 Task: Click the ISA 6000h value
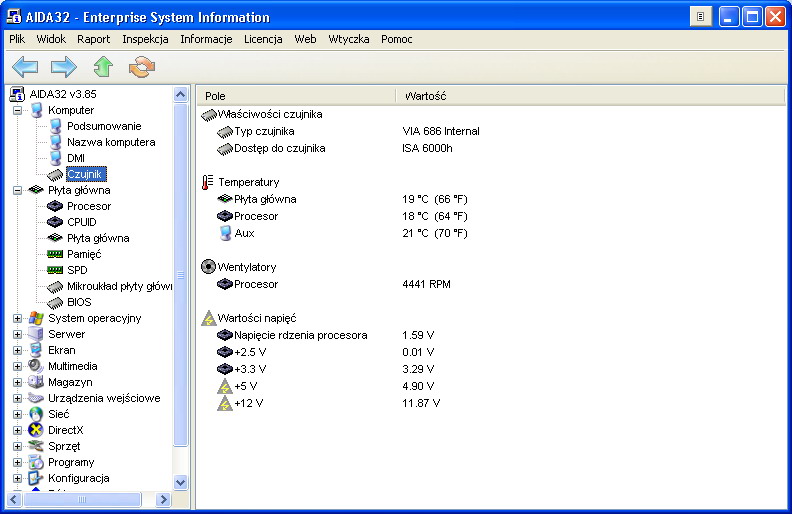pos(427,148)
